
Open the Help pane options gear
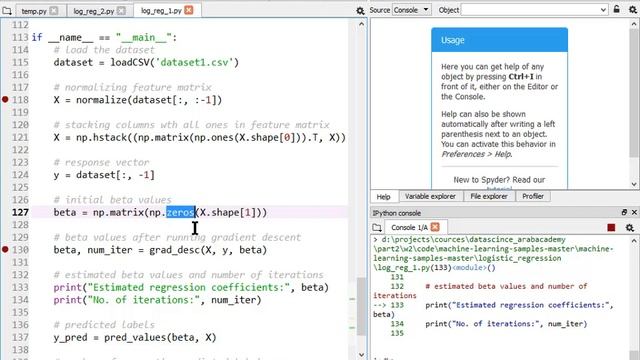(633, 10)
